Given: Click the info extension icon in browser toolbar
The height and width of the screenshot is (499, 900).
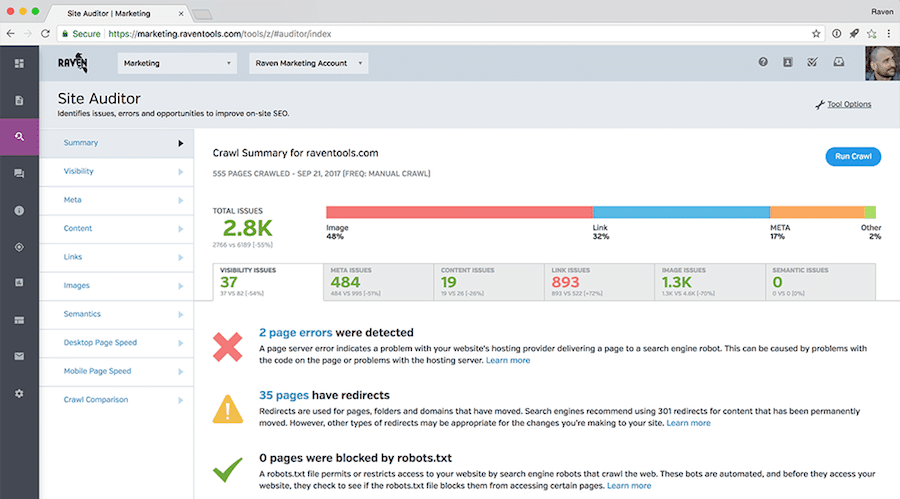Looking at the screenshot, I should [836, 34].
